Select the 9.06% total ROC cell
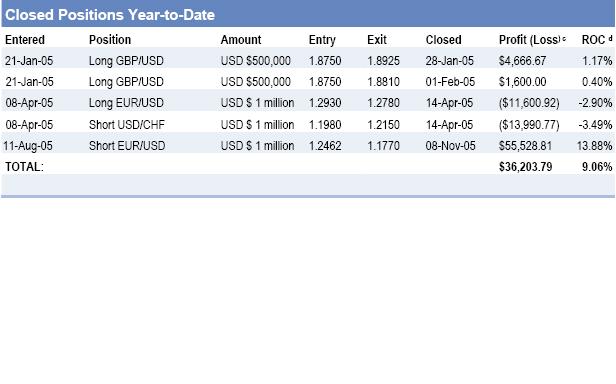Screen dimensions: 616x384 [x=597, y=167]
